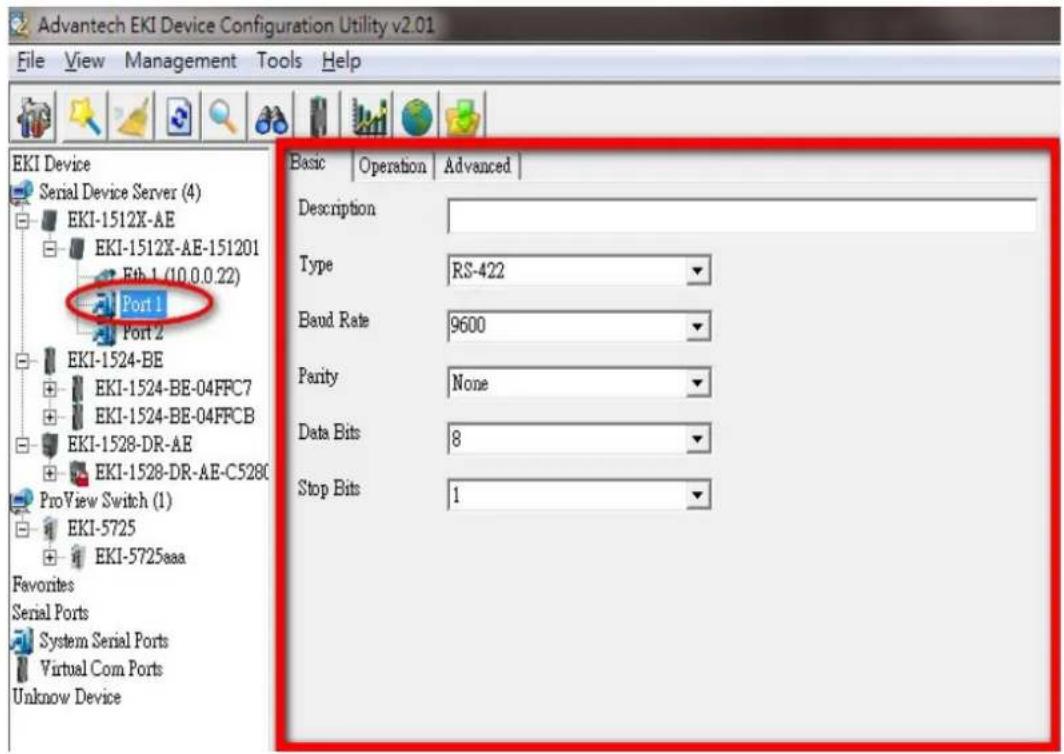
Task: Click the System Serial Ports icon
Action: tap(22, 641)
